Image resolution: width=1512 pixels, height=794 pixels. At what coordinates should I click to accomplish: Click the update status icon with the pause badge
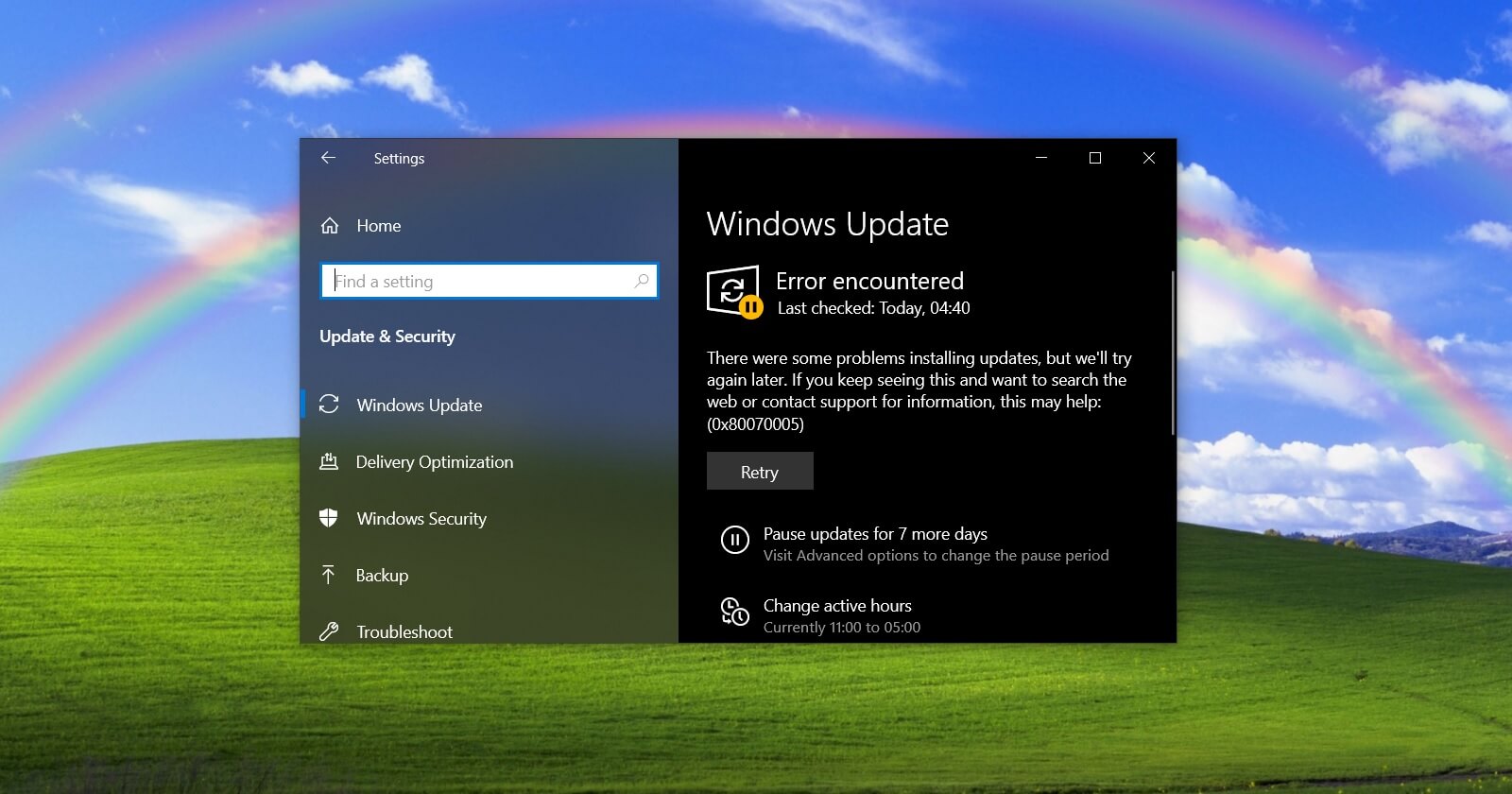point(734,291)
